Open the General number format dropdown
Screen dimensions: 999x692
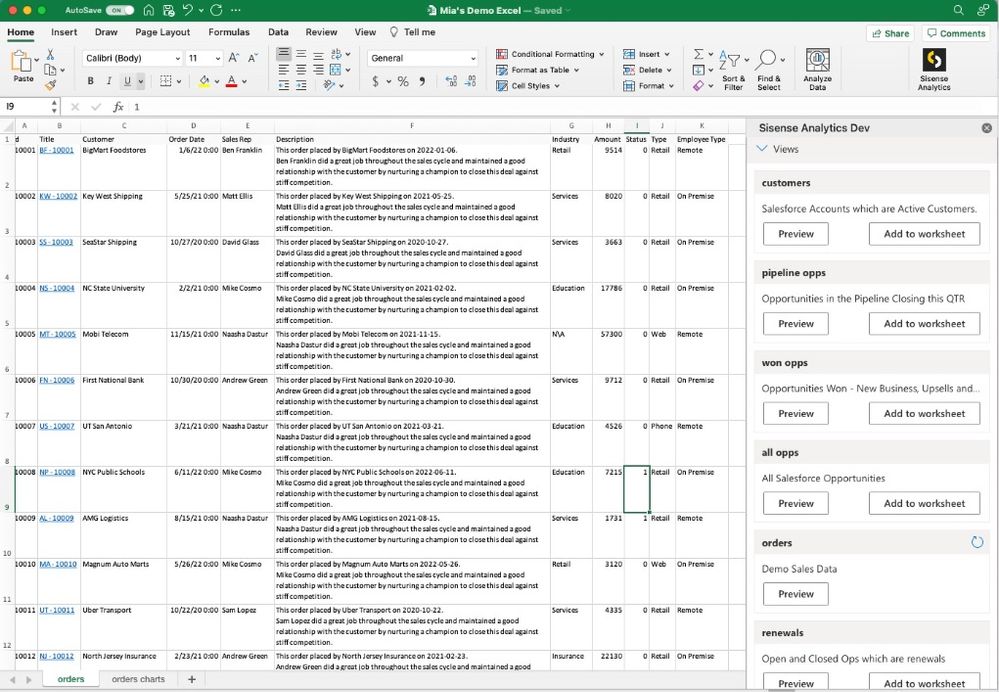tap(473, 58)
